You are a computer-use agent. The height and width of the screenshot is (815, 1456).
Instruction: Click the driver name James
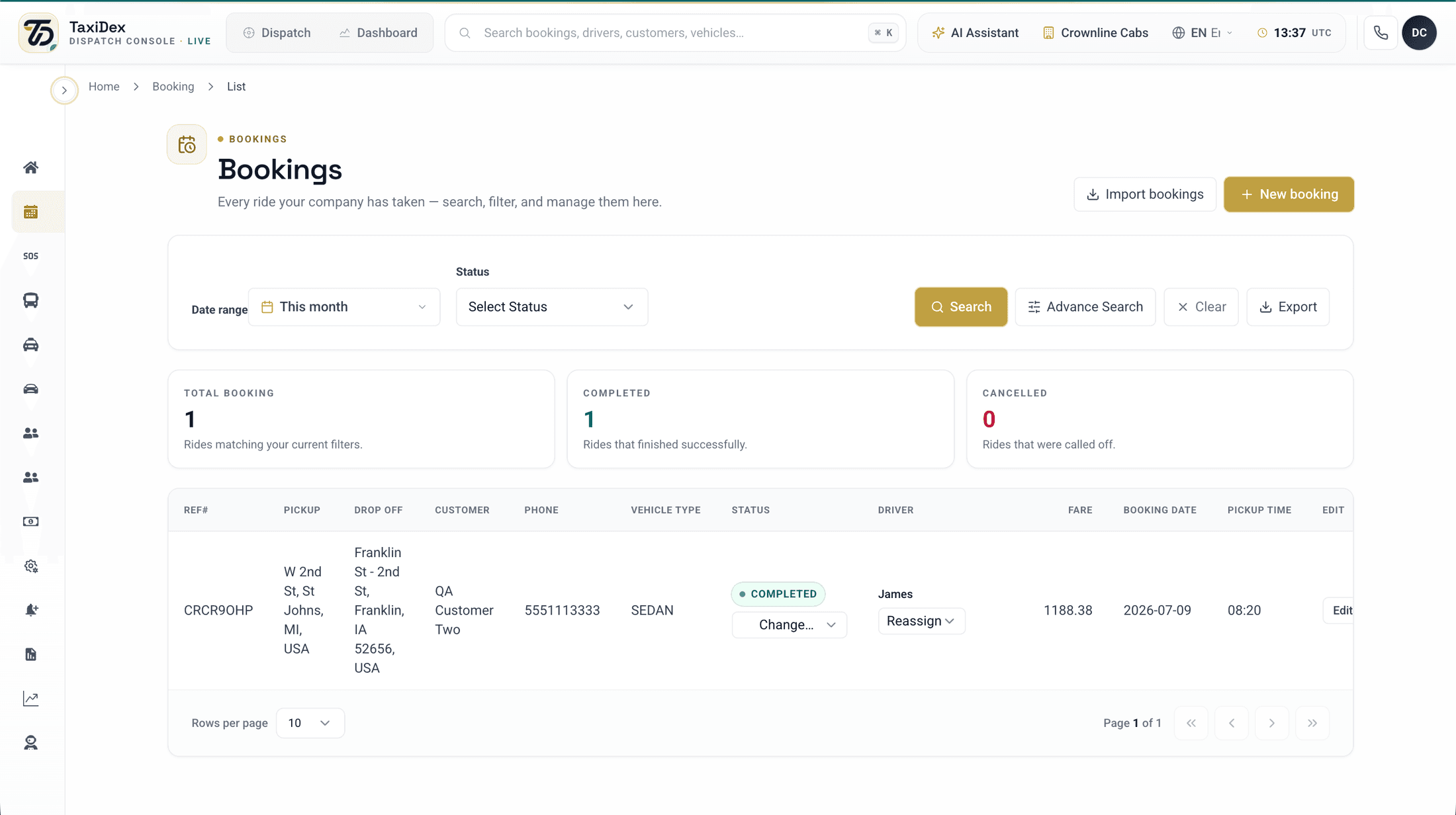pos(895,594)
